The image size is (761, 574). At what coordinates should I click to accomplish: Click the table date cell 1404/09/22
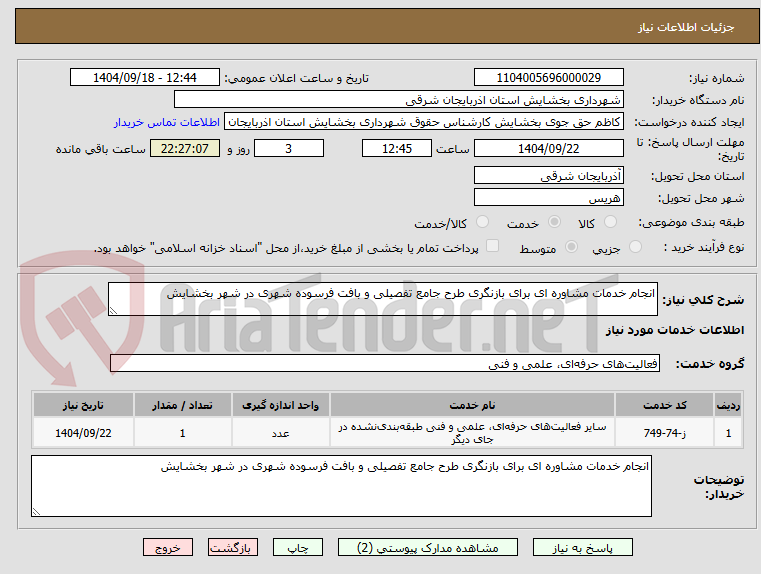pos(83,433)
